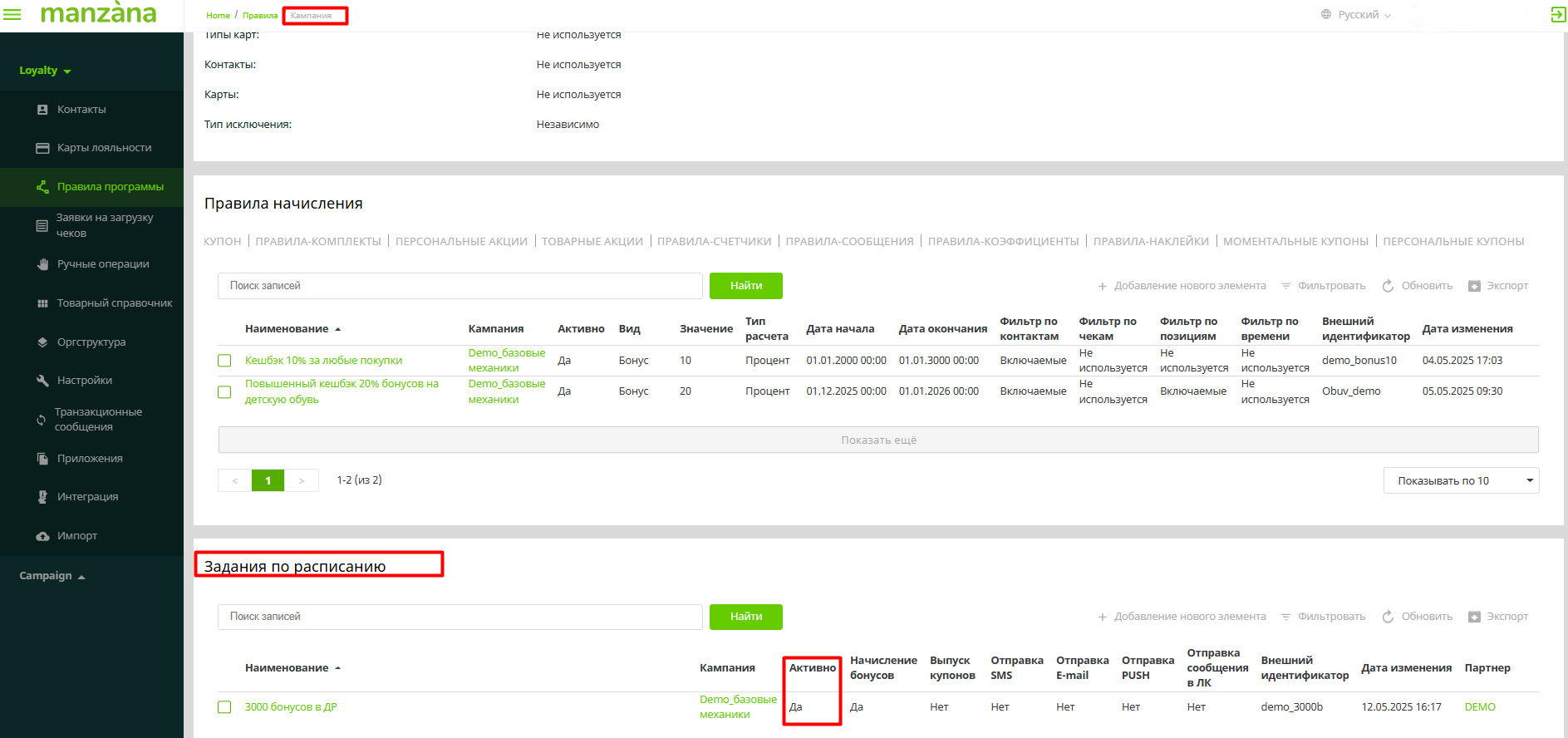Select checkbox for Кешбэк 10% за любые покупки
This screenshot has width=1568, height=738.
(224, 361)
